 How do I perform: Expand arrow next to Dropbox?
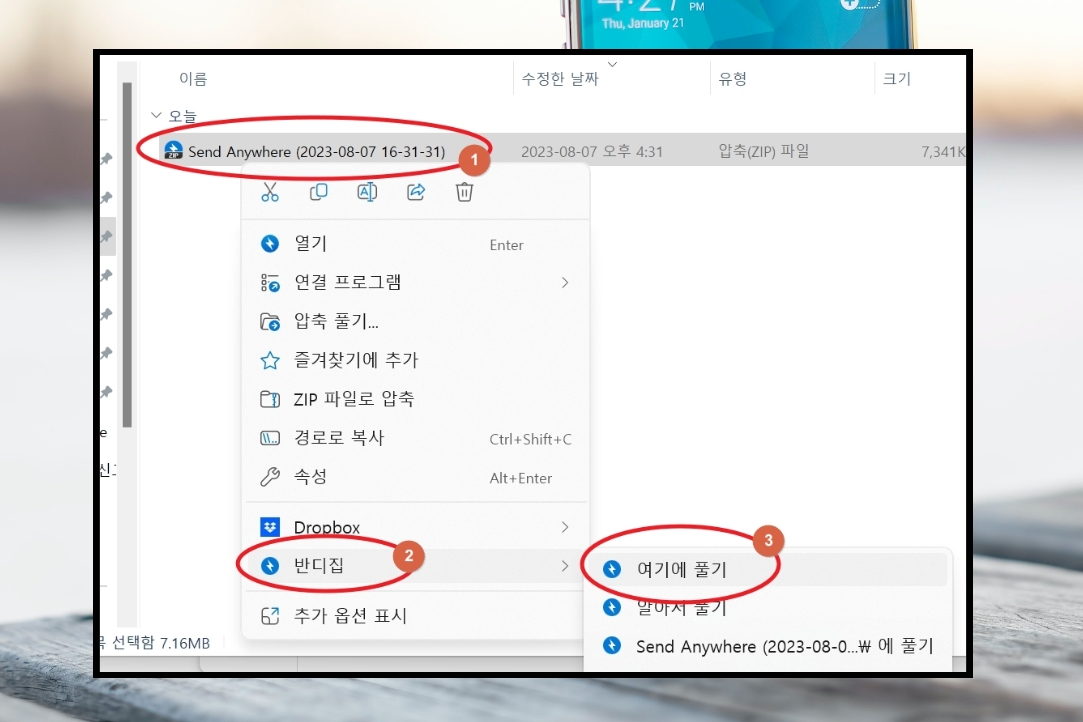[565, 527]
